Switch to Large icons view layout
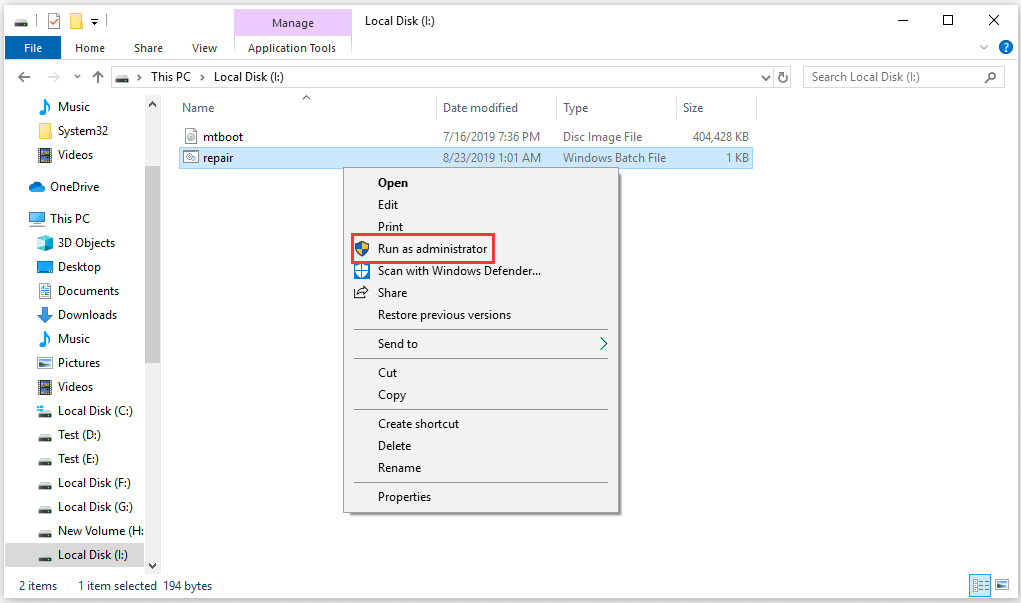This screenshot has height=603, width=1021. pos(1002,585)
